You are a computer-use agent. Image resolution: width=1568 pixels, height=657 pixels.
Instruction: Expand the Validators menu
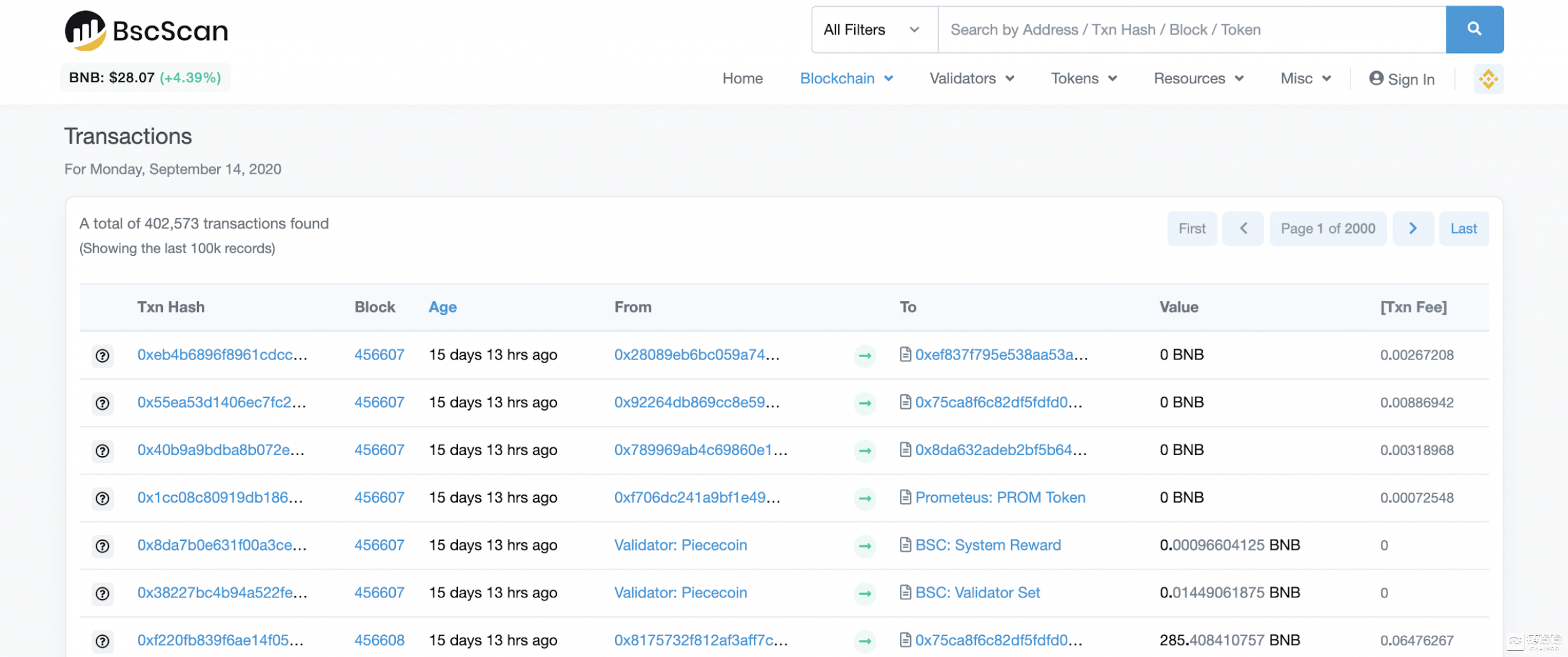pyautogui.click(x=972, y=78)
